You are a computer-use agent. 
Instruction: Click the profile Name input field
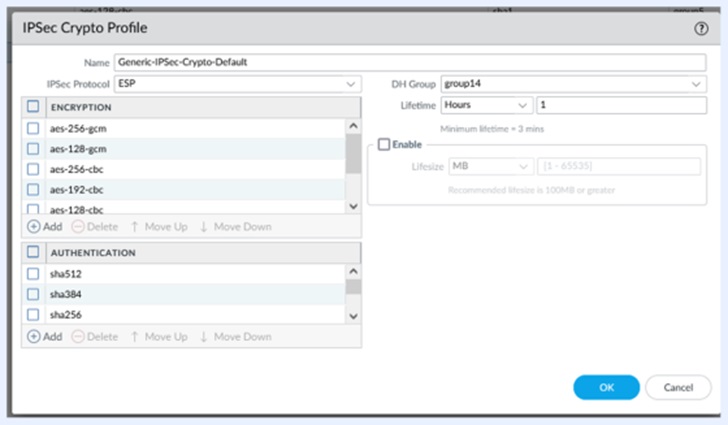(410, 62)
